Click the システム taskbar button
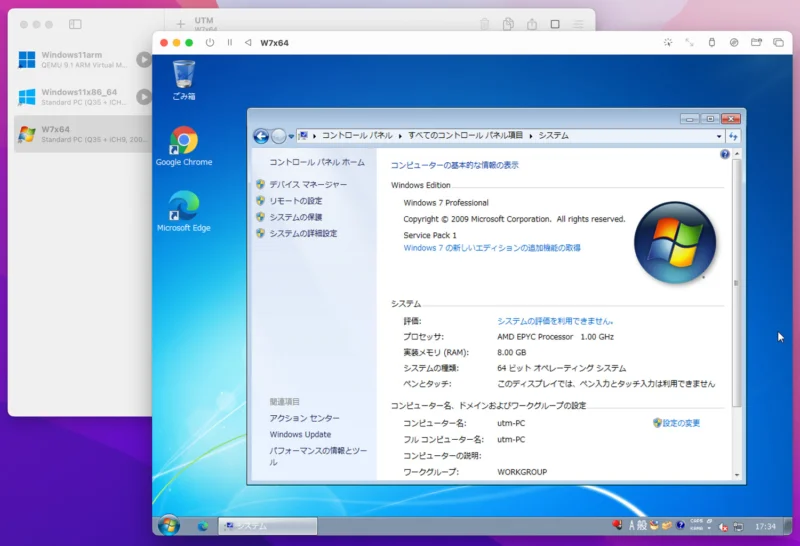Viewport: 800px width, 546px height. pos(268,526)
